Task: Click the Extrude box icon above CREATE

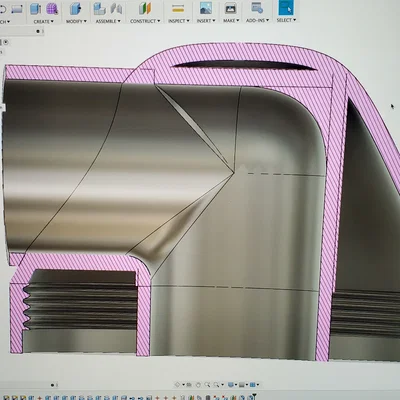Action: (35, 9)
